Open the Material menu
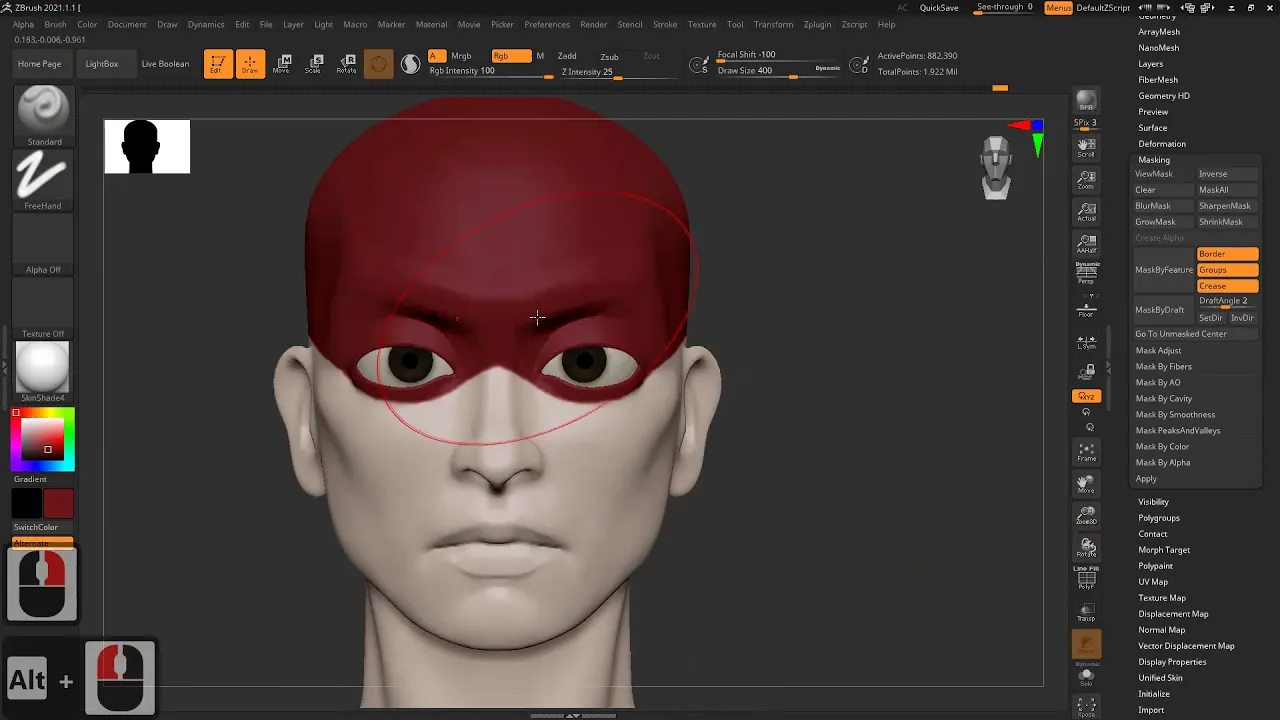The width and height of the screenshot is (1280, 720). [x=431, y=24]
